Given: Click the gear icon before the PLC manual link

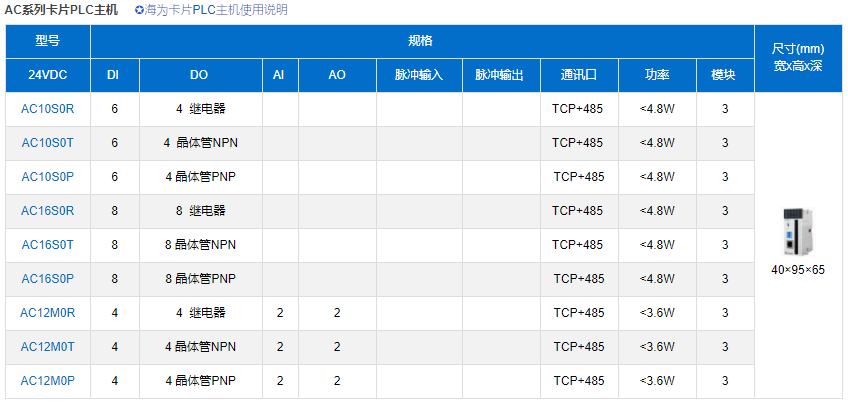Looking at the screenshot, I should pos(139,10).
